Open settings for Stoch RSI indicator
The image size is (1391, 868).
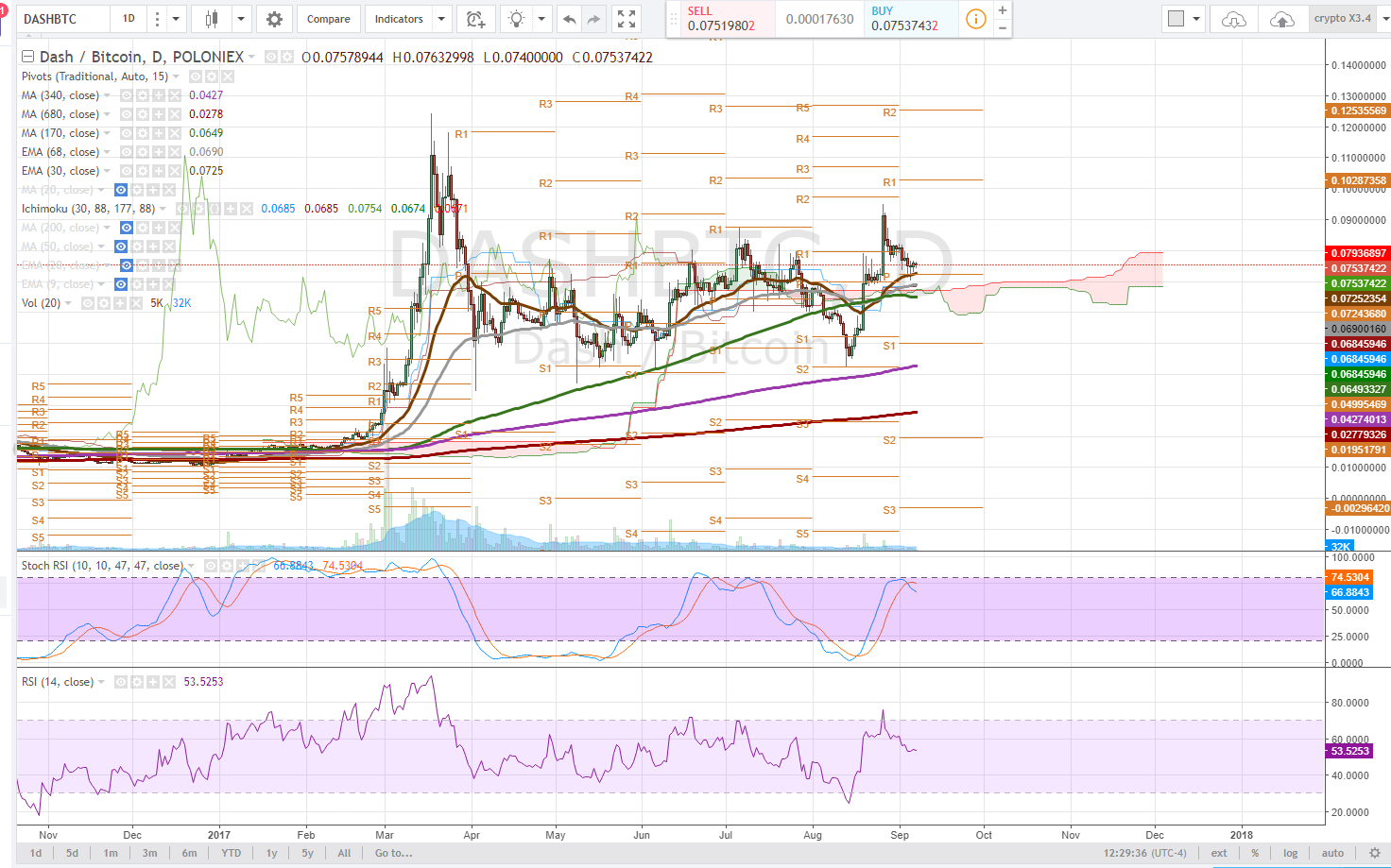[228, 566]
